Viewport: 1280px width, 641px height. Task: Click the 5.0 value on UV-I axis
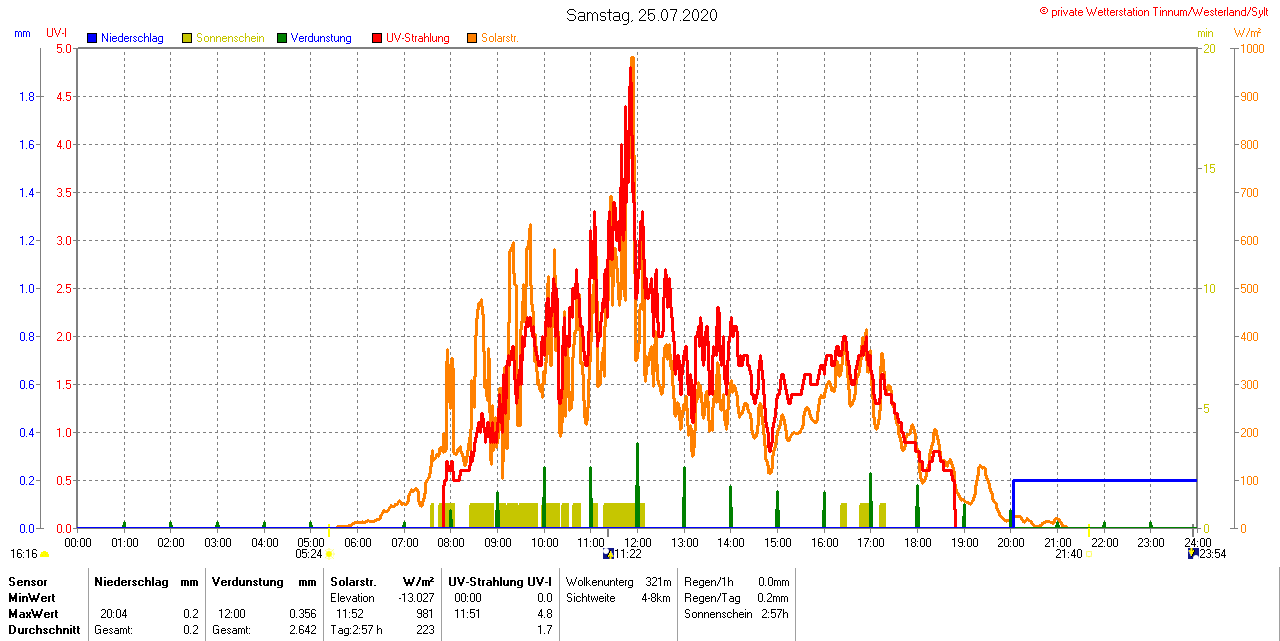tap(63, 48)
